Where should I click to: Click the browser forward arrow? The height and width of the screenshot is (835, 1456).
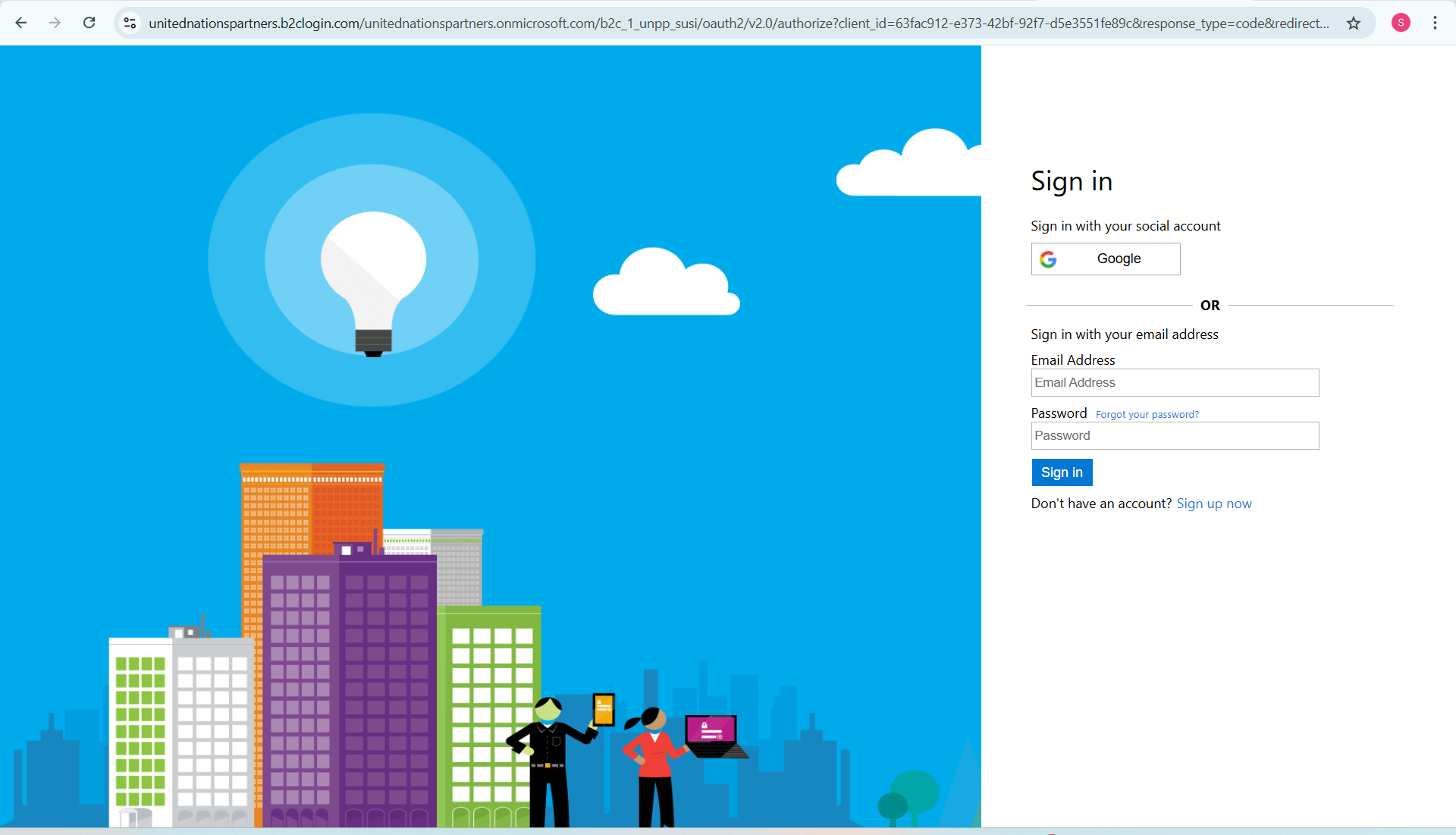click(x=55, y=23)
